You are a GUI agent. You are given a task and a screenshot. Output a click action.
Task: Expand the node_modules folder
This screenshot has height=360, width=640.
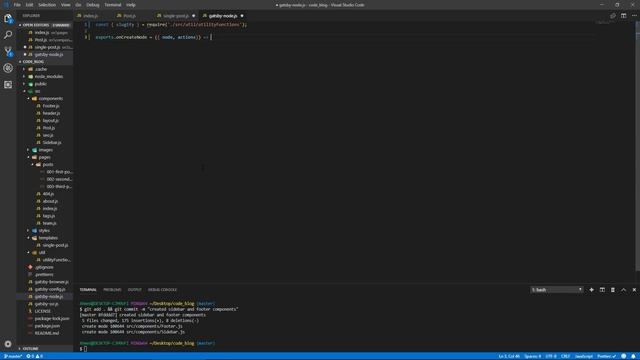45,76
